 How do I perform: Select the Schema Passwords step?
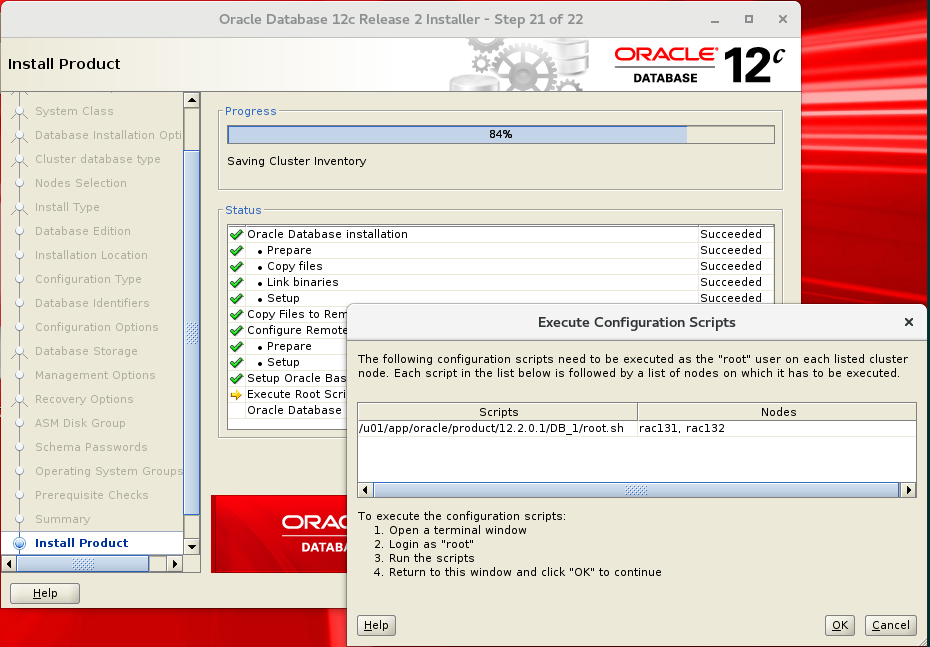click(x=91, y=447)
